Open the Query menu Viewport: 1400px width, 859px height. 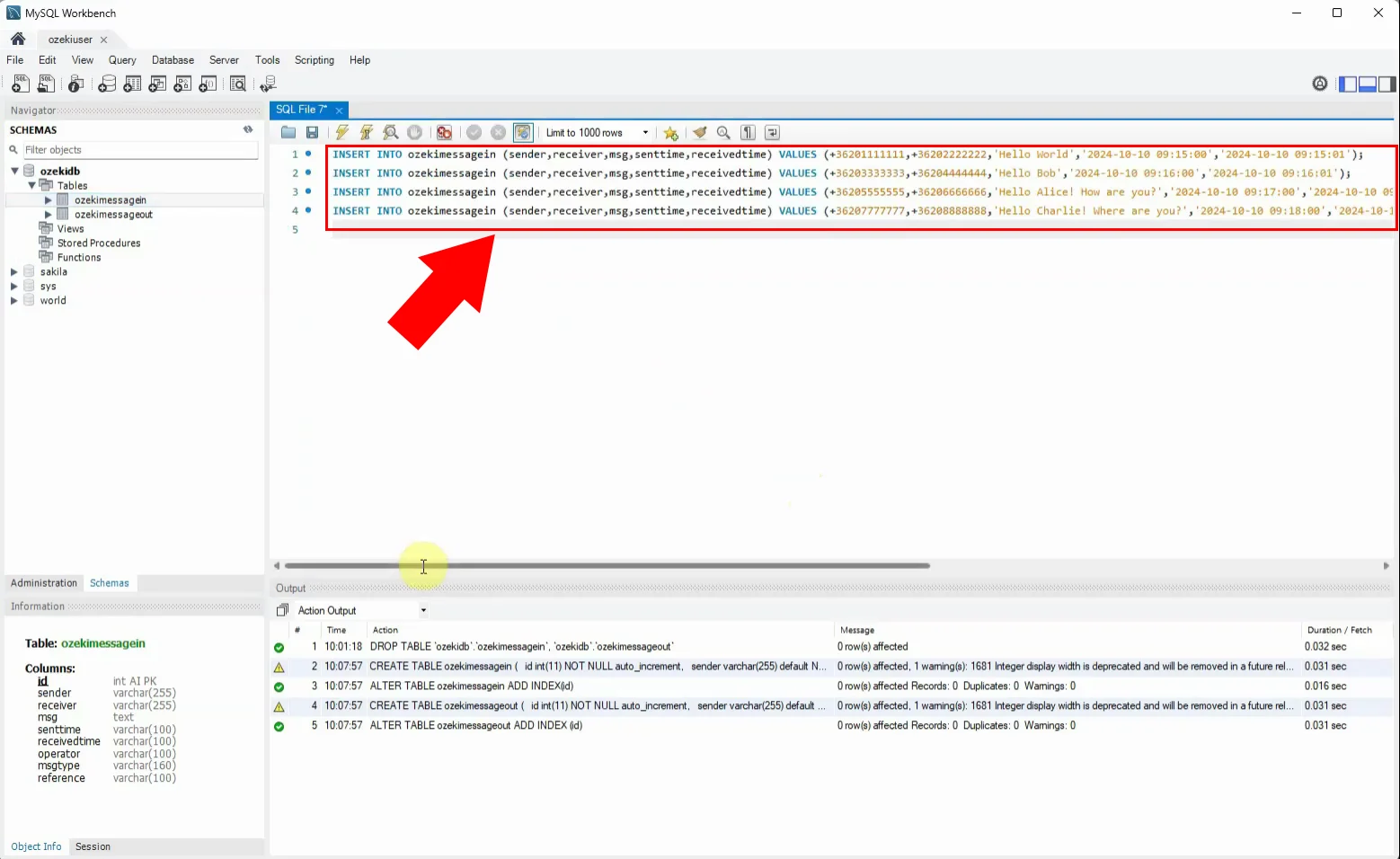point(122,60)
